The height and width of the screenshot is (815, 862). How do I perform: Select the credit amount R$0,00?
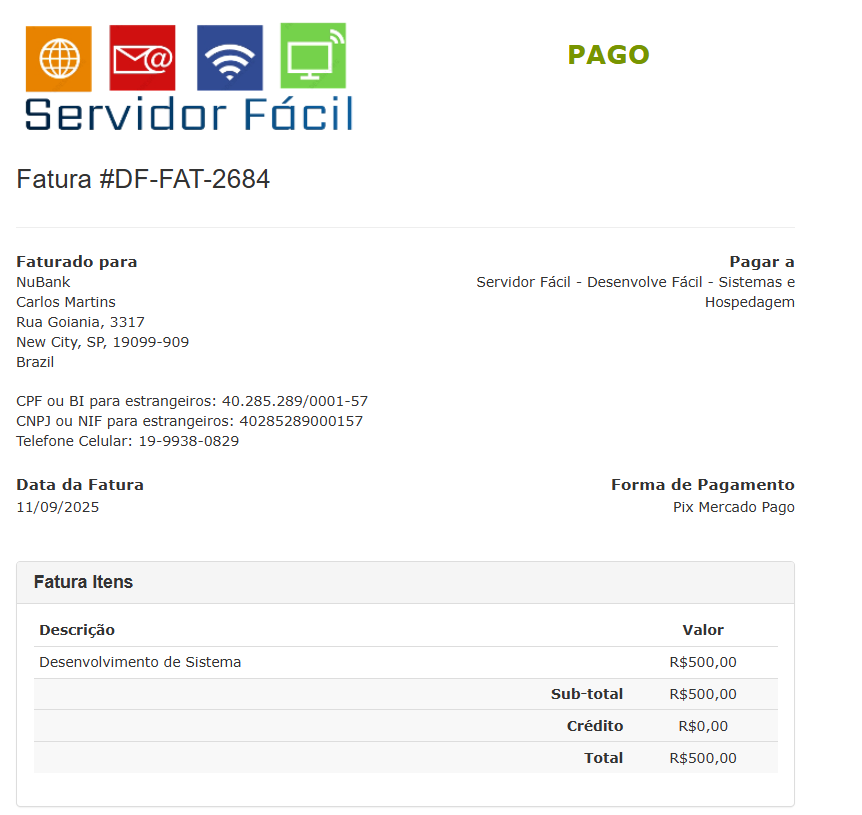(703, 726)
